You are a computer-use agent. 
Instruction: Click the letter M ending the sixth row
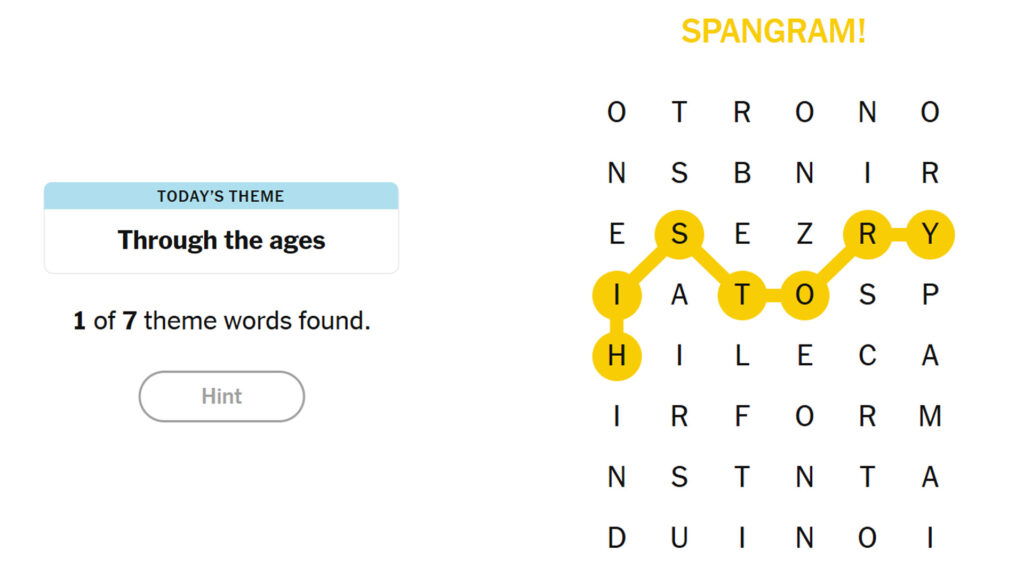pyautogui.click(x=930, y=417)
